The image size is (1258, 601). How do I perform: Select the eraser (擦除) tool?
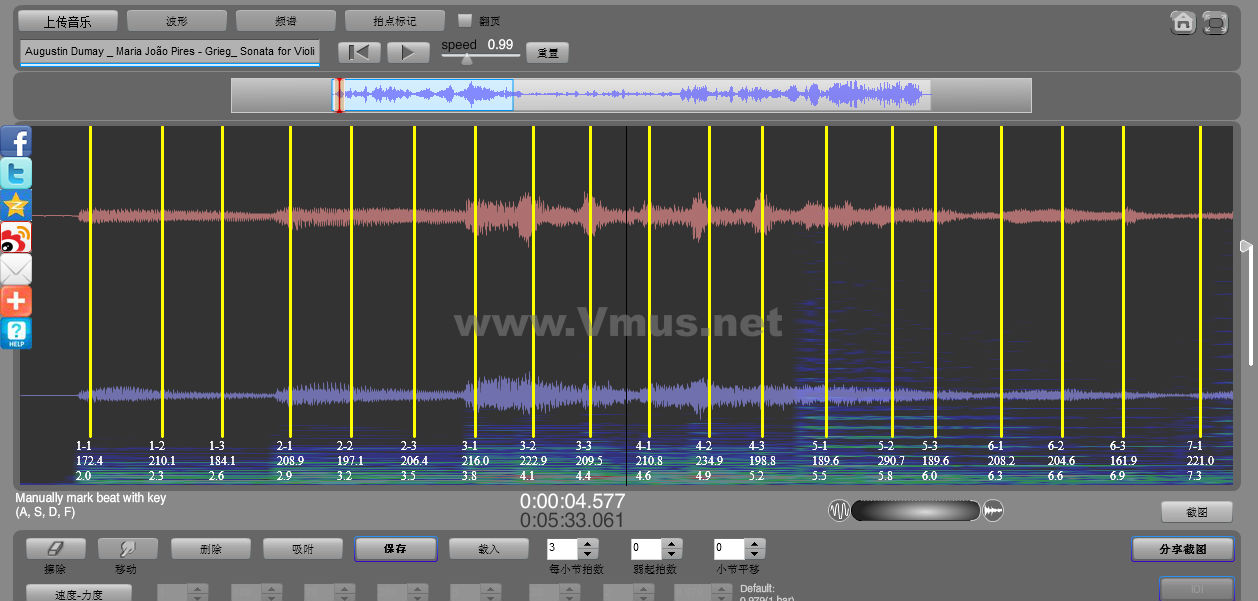coord(55,549)
